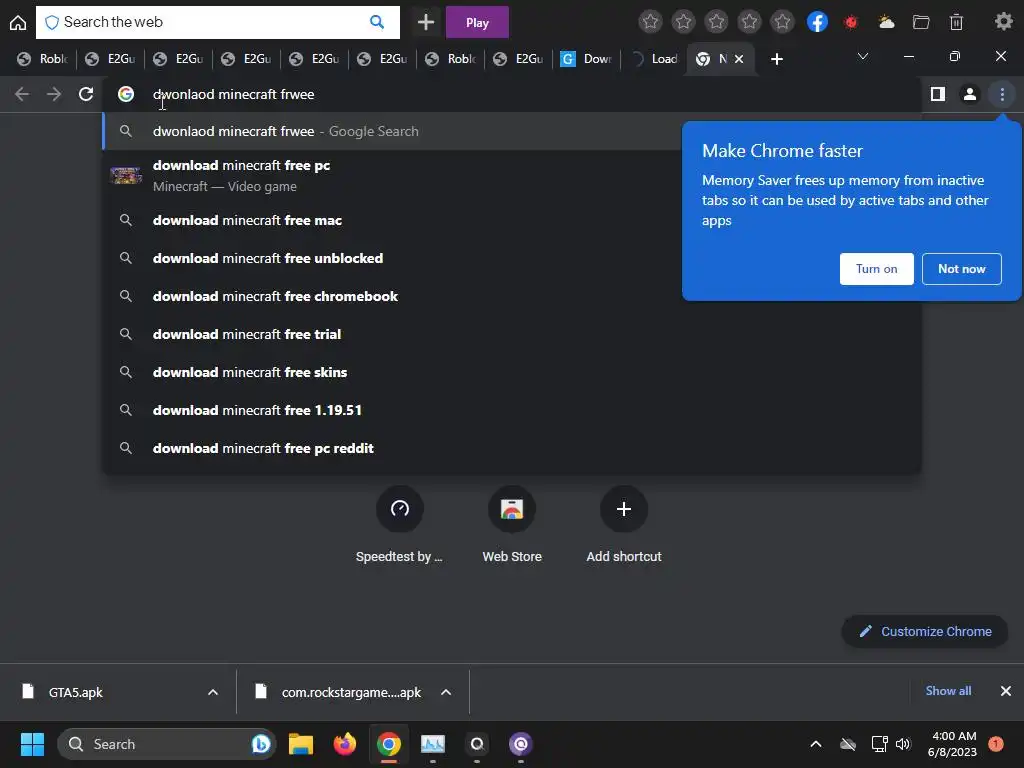Expand the tab list chevron
This screenshot has width=1024, height=768.
click(863, 56)
